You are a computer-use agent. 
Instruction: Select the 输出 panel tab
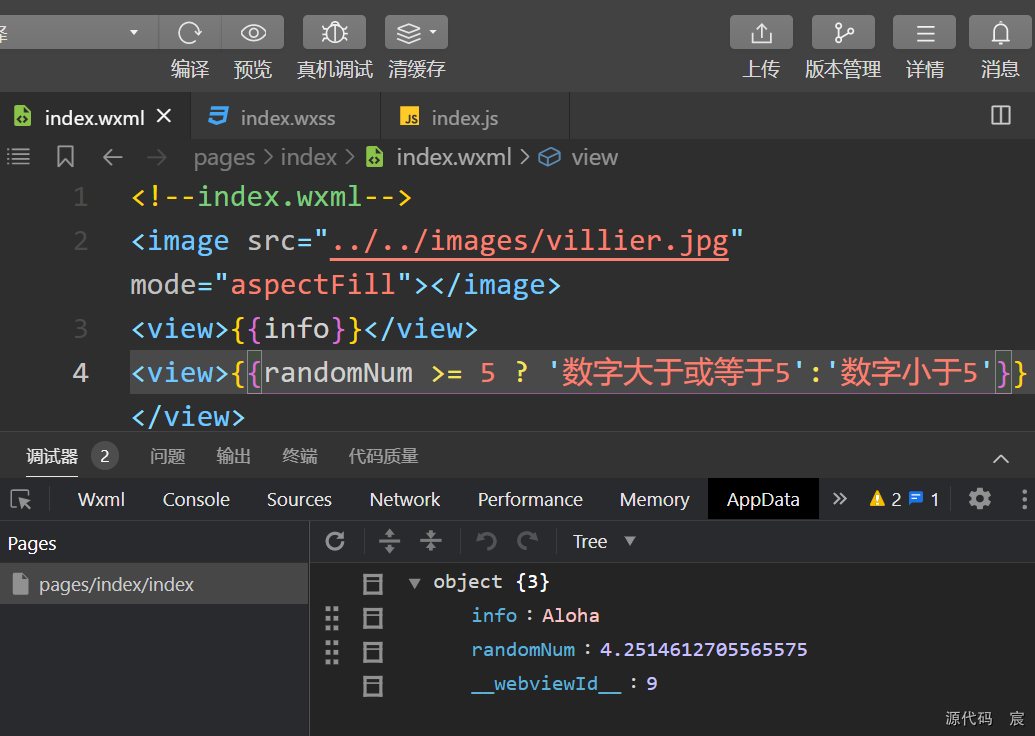234,456
